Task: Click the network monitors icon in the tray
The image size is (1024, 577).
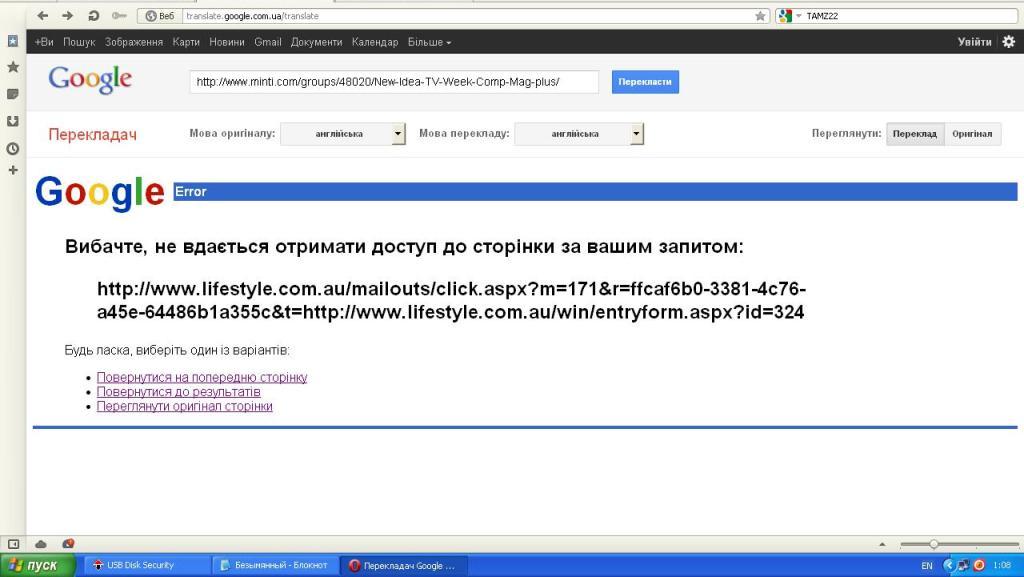Action: 963,565
